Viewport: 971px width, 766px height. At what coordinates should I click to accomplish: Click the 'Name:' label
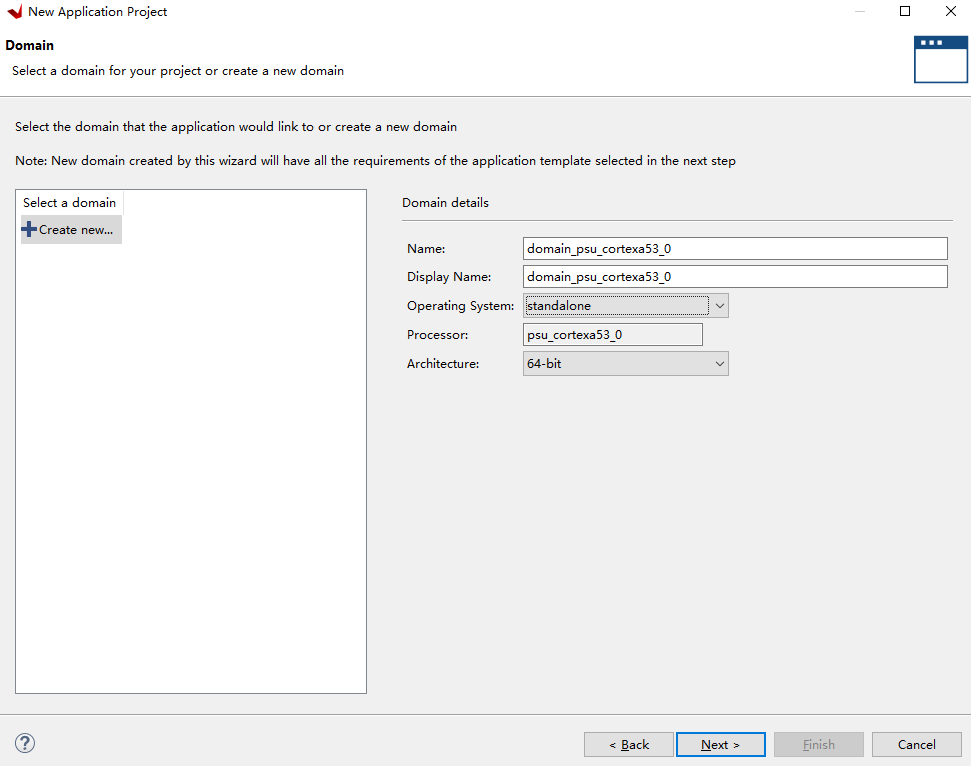426,248
